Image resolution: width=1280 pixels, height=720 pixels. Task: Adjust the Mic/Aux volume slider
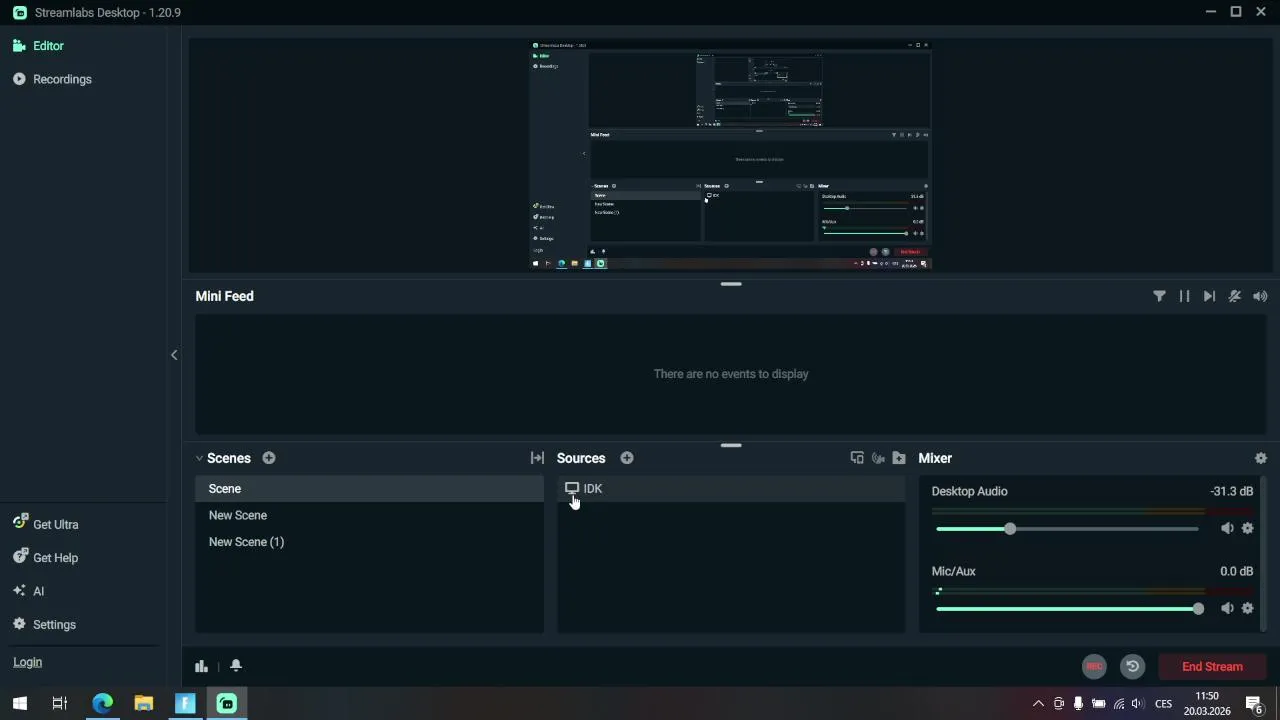[x=1067, y=609]
